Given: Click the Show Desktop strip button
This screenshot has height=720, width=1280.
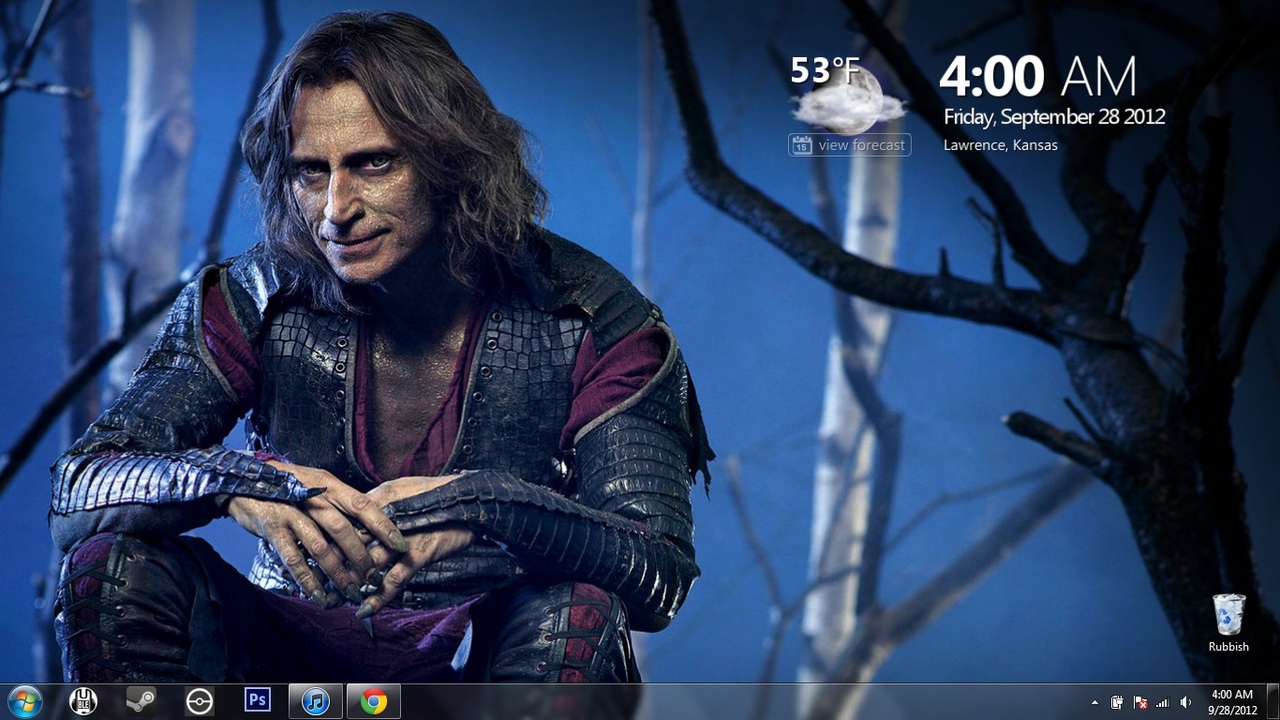Looking at the screenshot, I should (x=1272, y=702).
